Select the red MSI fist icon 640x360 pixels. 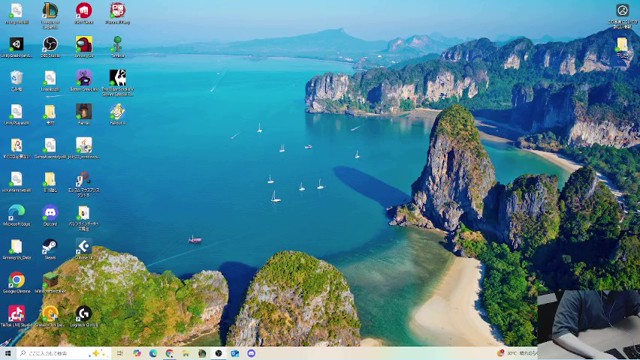tap(84, 11)
